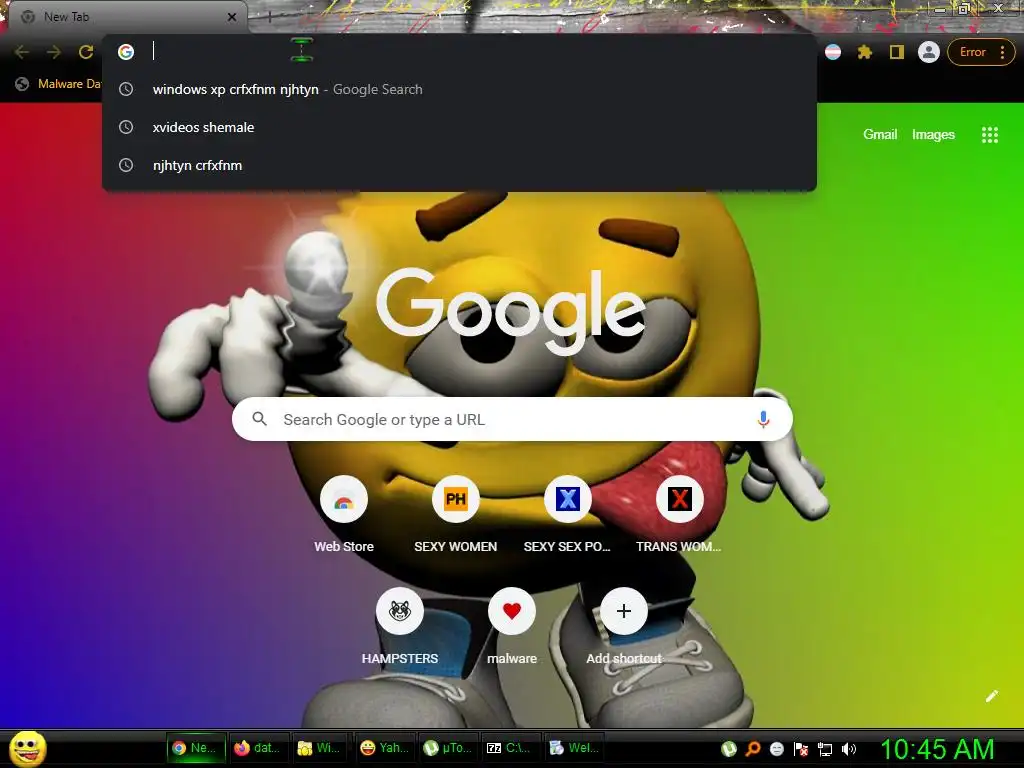Open the Extensions puzzle piece menu

(x=865, y=52)
